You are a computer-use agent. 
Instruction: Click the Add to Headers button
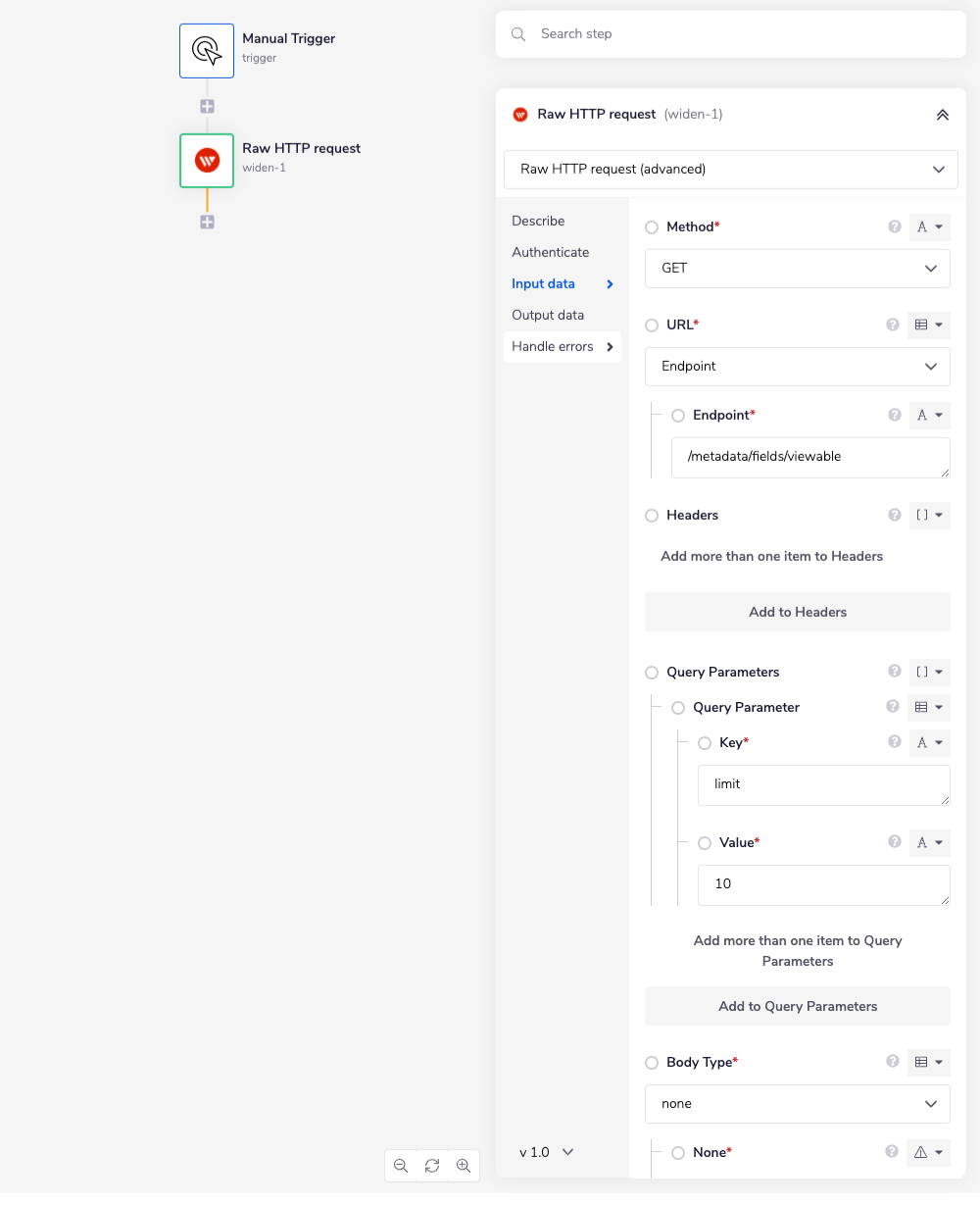tap(797, 612)
